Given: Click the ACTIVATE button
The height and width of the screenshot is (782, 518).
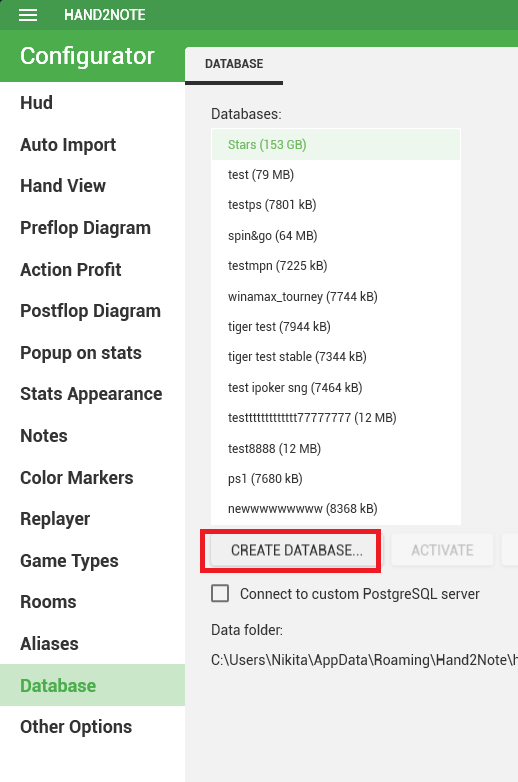Looking at the screenshot, I should [442, 550].
